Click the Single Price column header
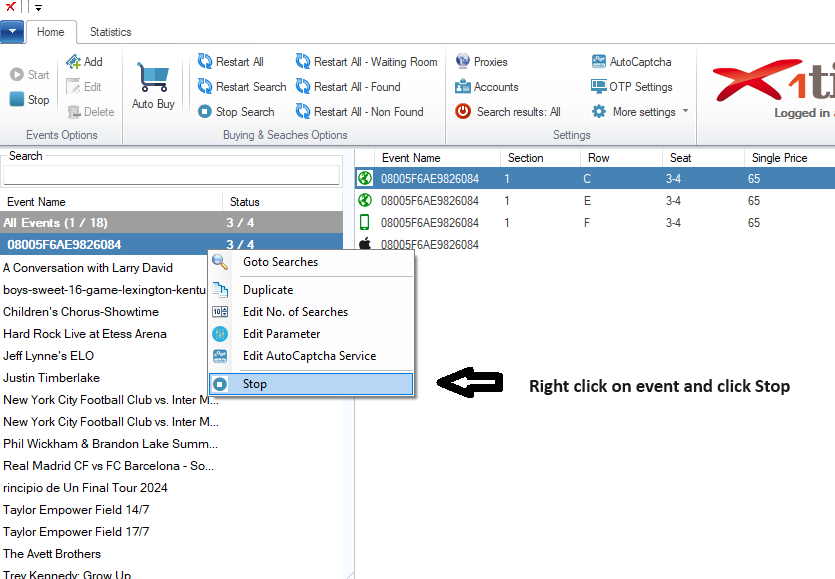Image resolution: width=835 pixels, height=579 pixels. pyautogui.click(x=778, y=158)
